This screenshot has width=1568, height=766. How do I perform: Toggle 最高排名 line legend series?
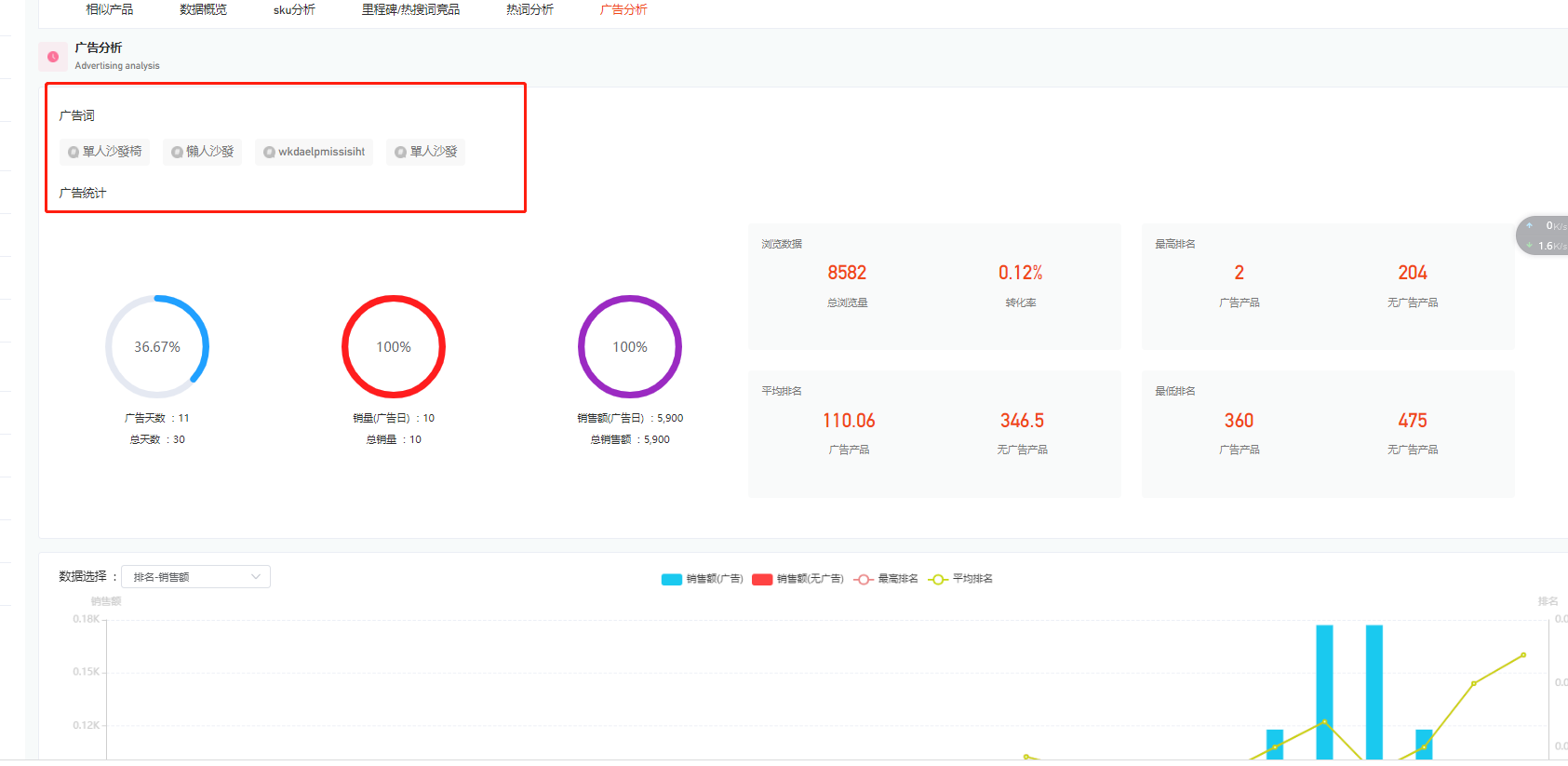point(885,579)
